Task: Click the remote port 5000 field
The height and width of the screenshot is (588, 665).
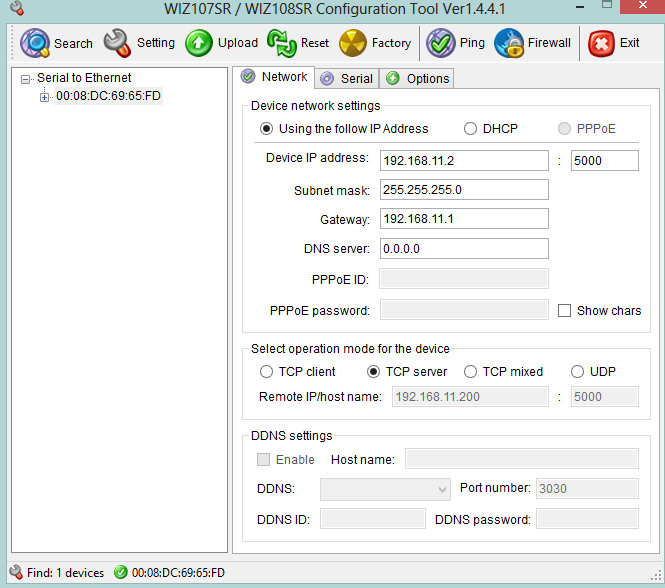Action: pyautogui.click(x=605, y=397)
